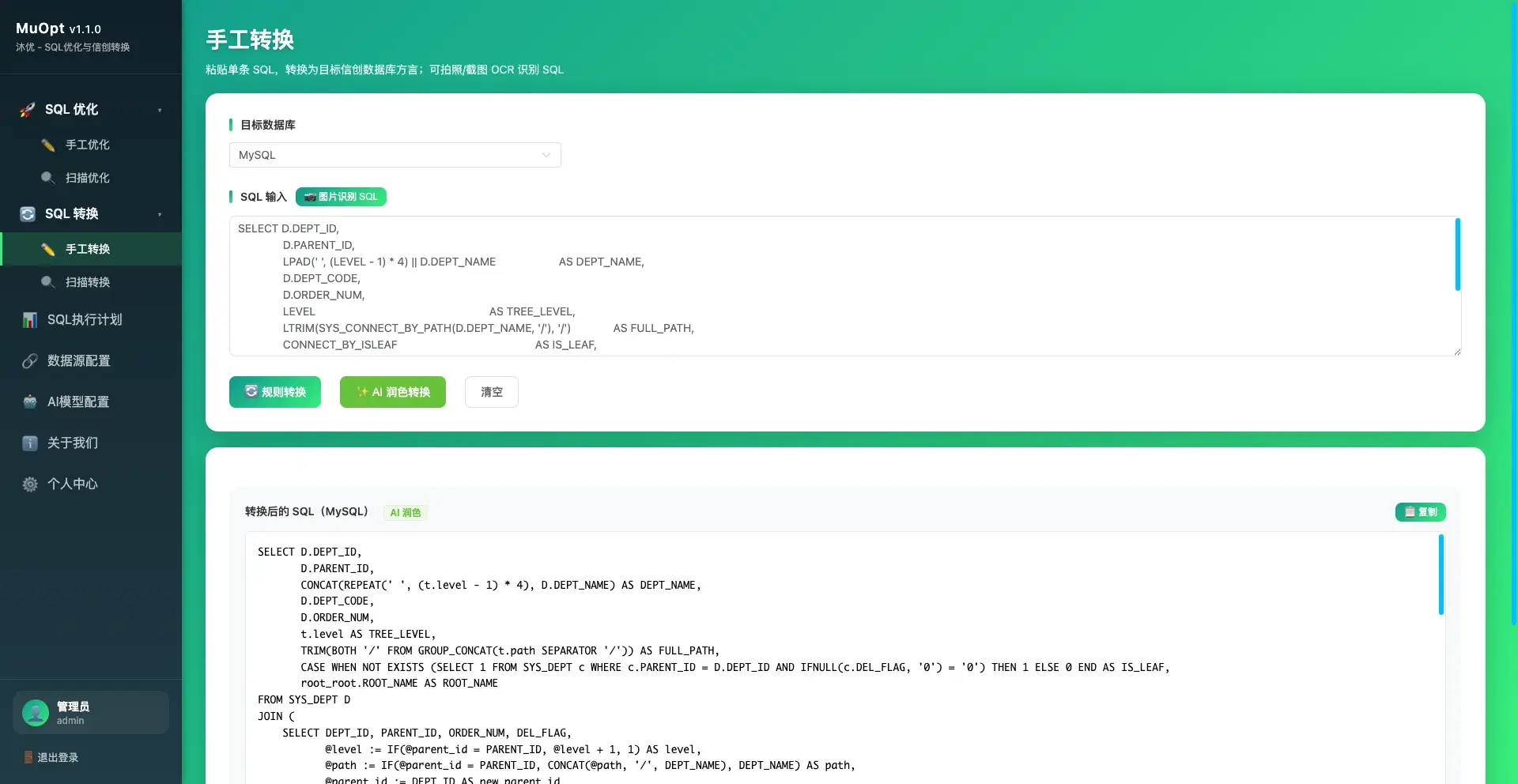Copy converted SQL with 复制 button
The width and height of the screenshot is (1518, 784).
(1421, 512)
